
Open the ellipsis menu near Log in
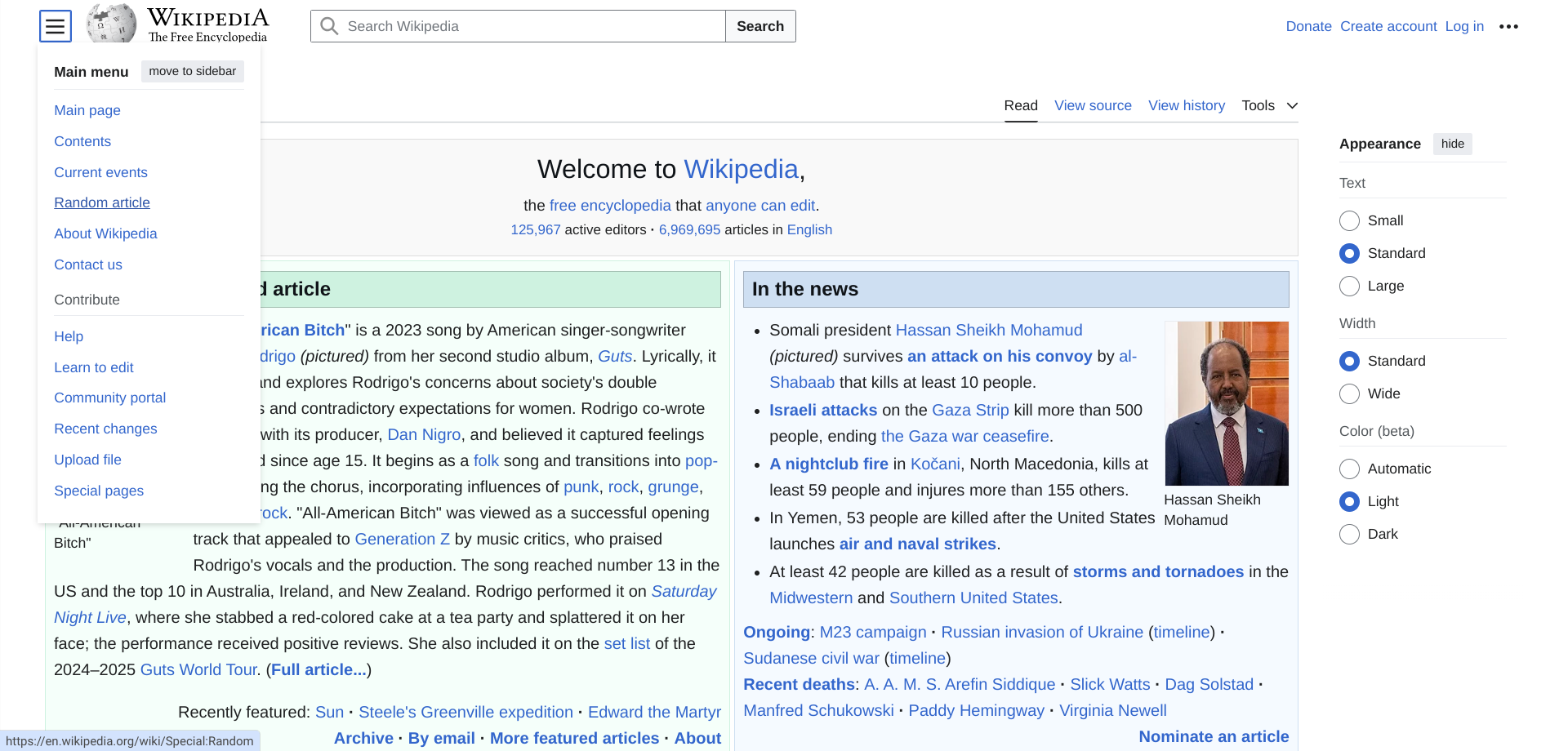[x=1508, y=26]
